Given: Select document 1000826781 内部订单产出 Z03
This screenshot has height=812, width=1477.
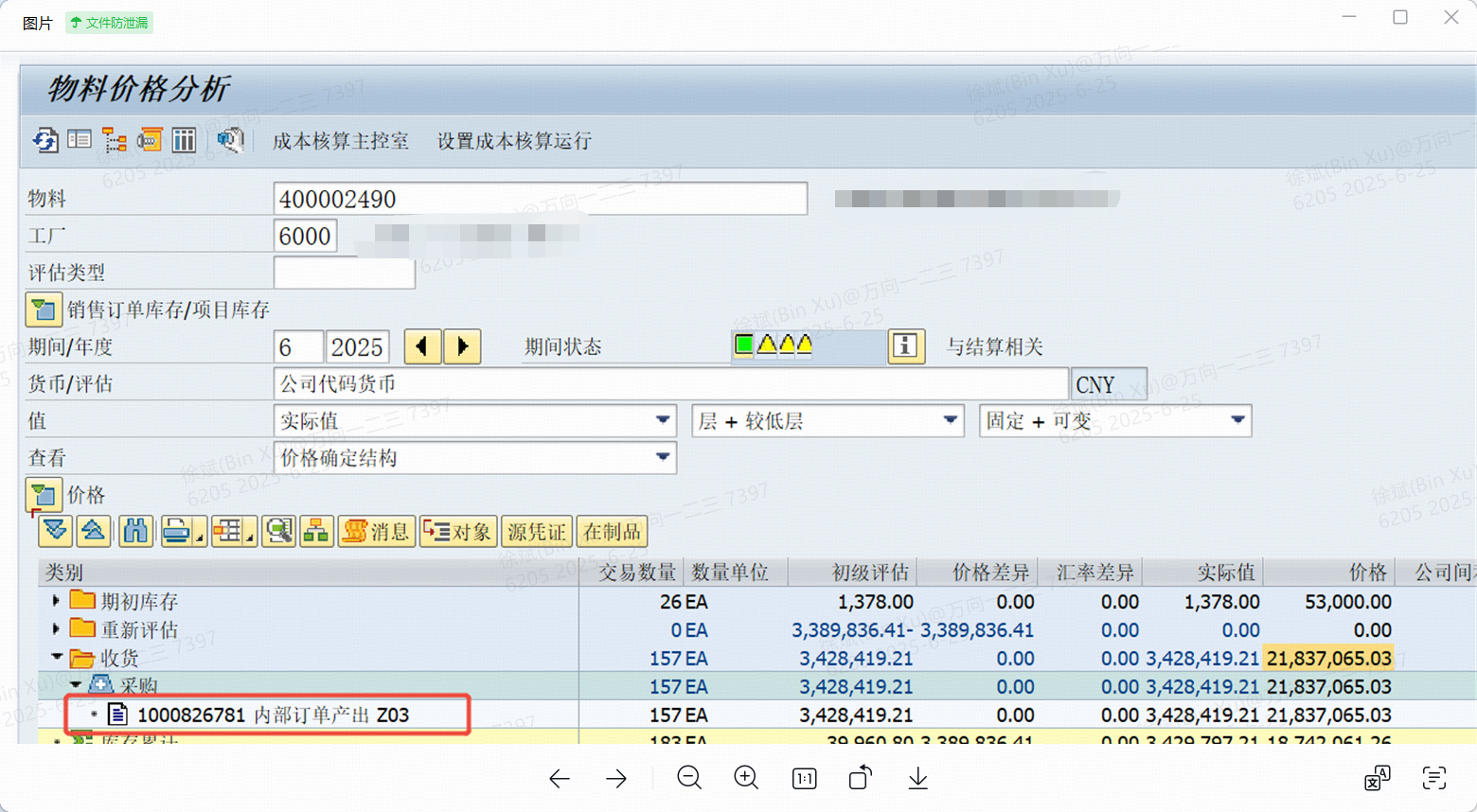Looking at the screenshot, I should [274, 715].
